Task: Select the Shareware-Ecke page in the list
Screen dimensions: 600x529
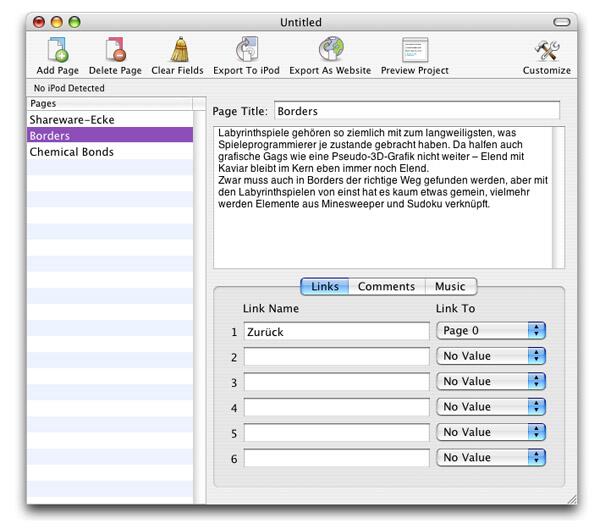Action: click(110, 119)
